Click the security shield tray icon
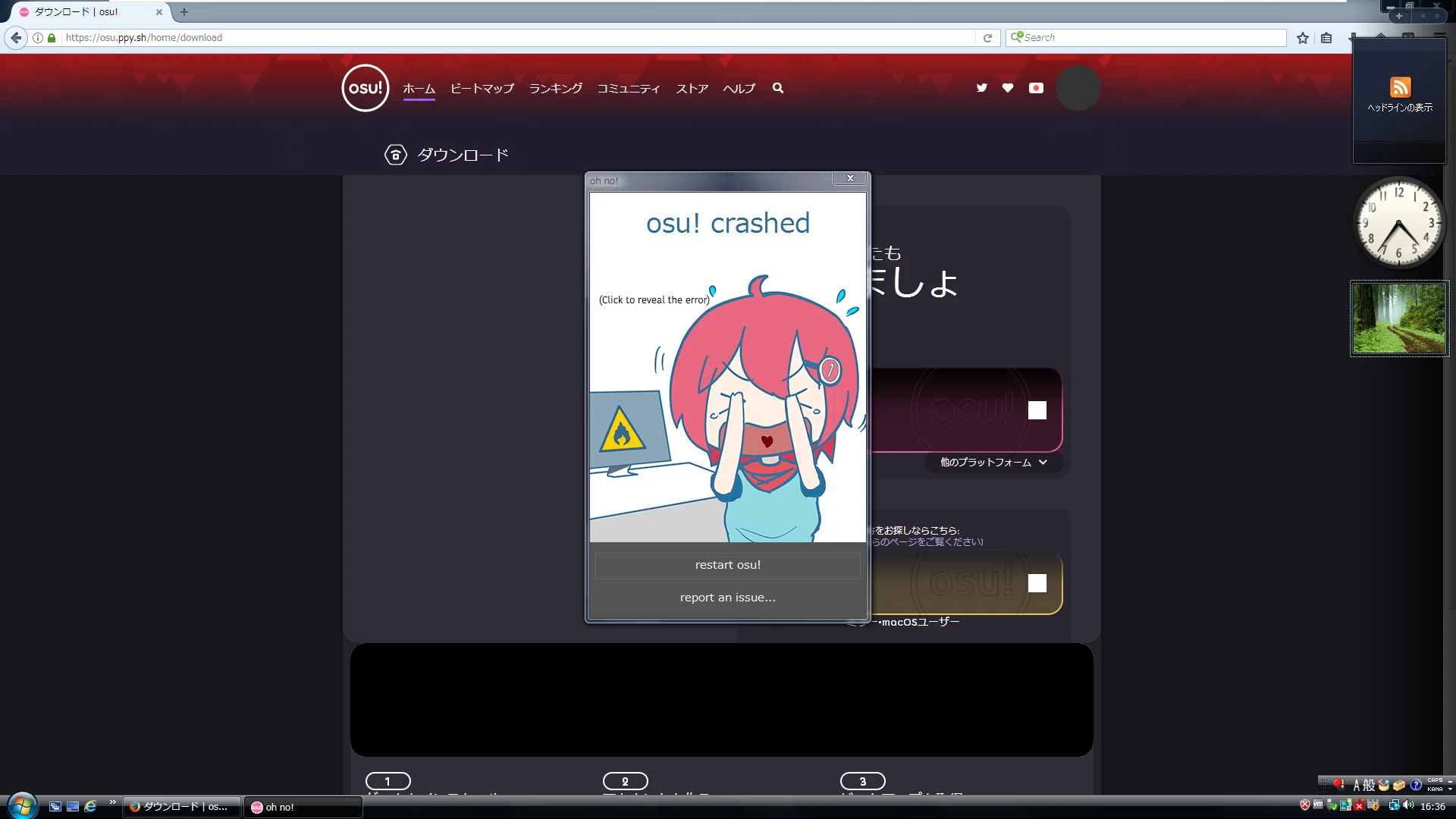Viewport: 1456px width, 819px height. click(x=1305, y=805)
